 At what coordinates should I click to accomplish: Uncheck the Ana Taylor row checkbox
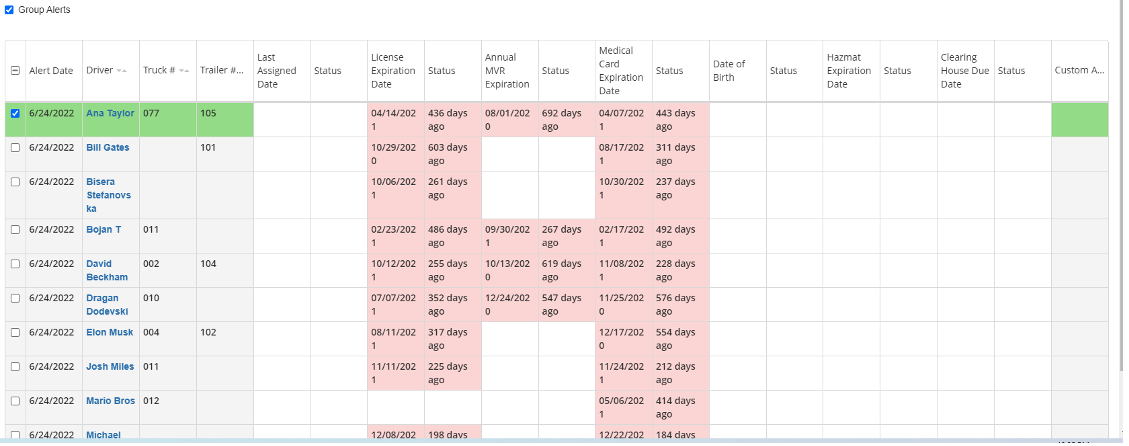(15, 113)
